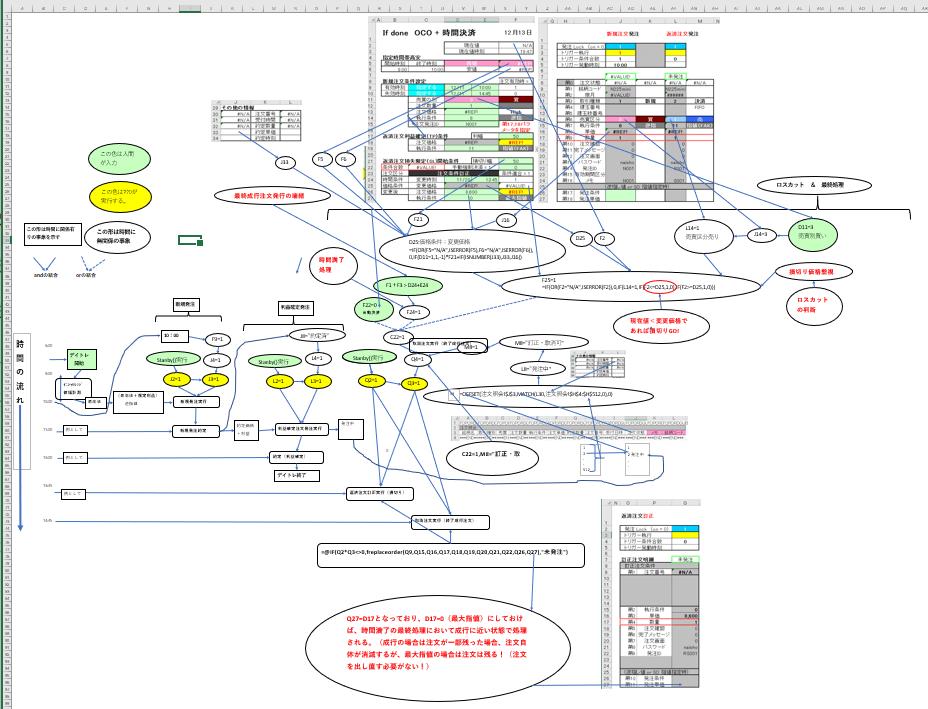Click the selected active cell with green border
The width and height of the screenshot is (928, 709).
tap(190, 240)
